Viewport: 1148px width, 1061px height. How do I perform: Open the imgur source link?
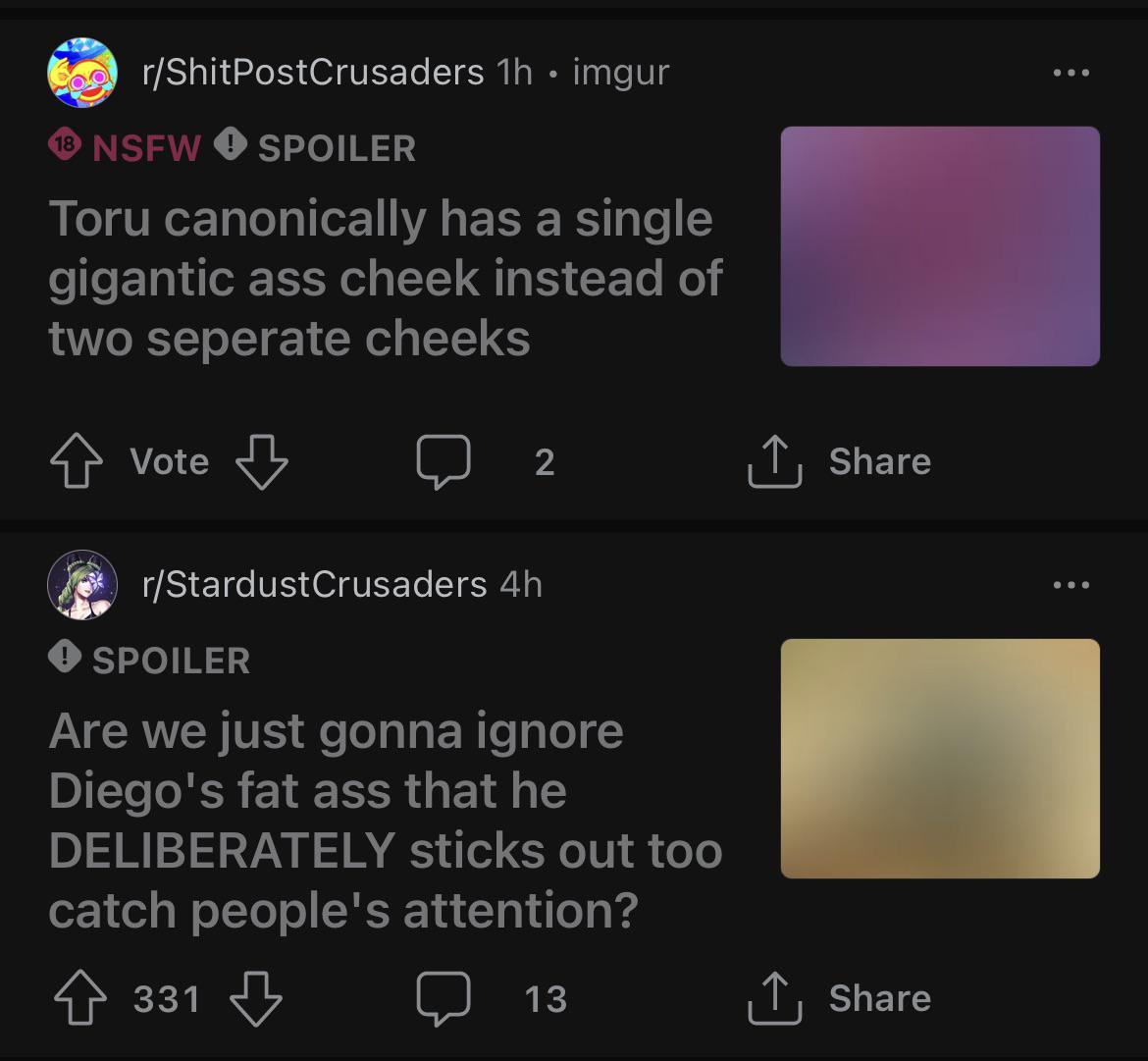[620, 71]
